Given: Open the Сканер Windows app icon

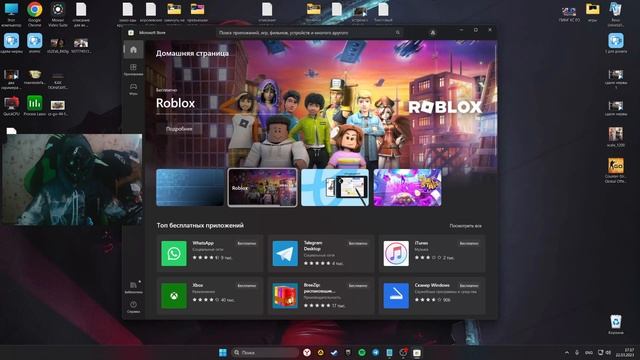Looking at the screenshot, I should tap(396, 296).
